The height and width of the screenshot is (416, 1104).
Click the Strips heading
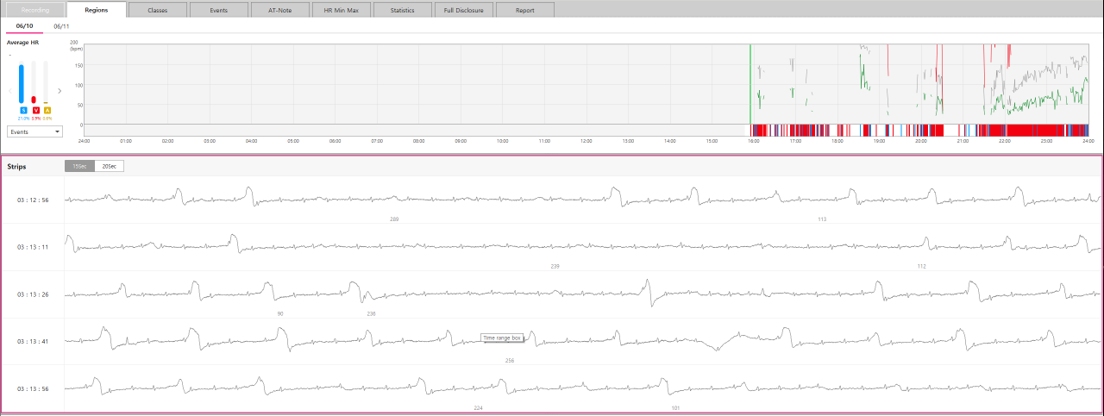click(x=16, y=167)
